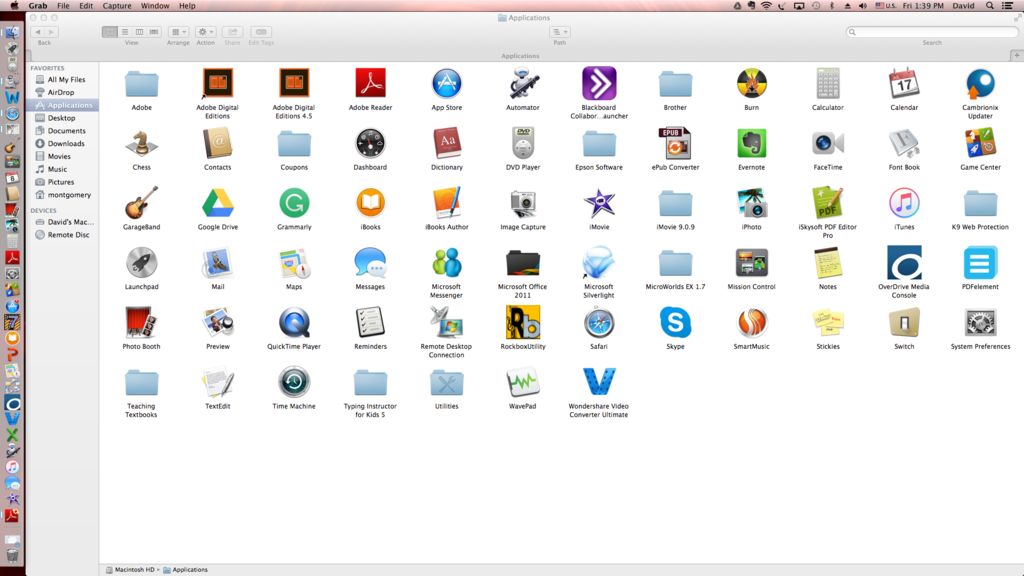Image resolution: width=1024 pixels, height=576 pixels.
Task: Select the Skype application icon
Action: 675,323
